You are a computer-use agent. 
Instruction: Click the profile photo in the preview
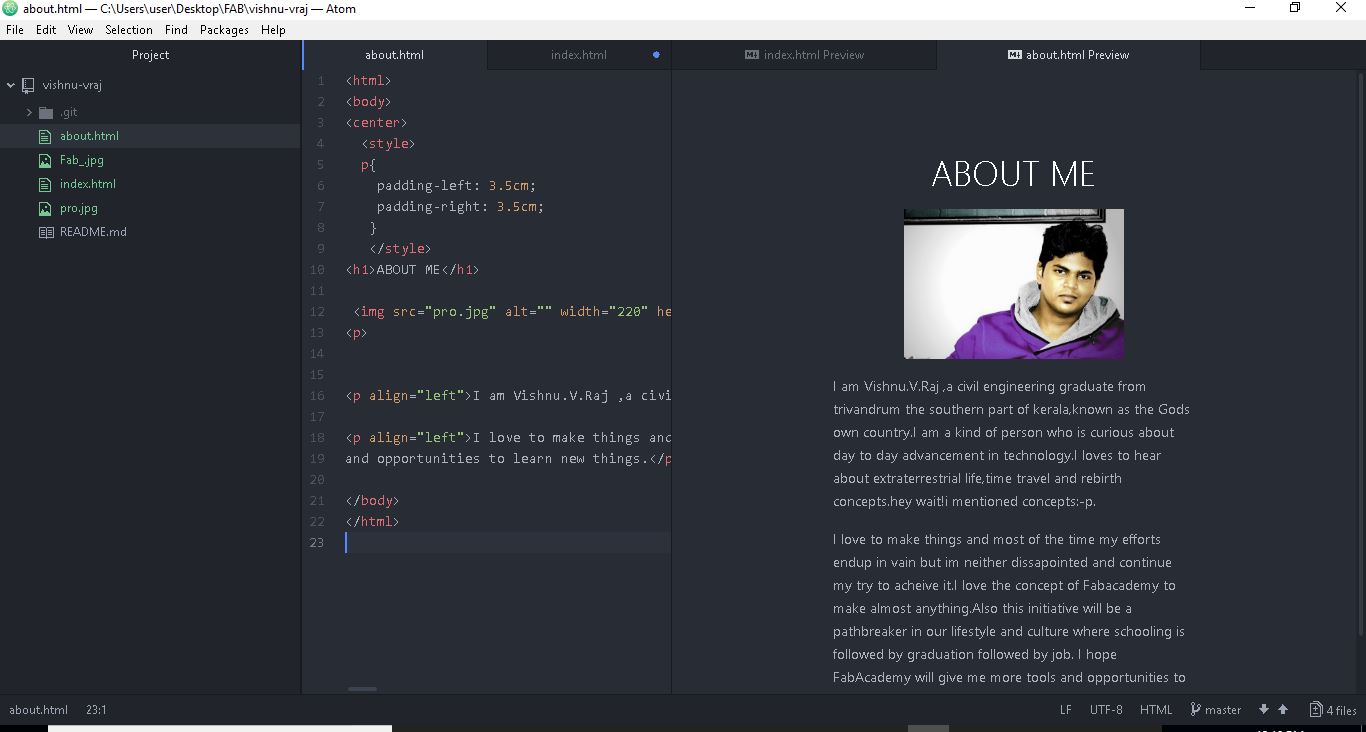[1013, 284]
